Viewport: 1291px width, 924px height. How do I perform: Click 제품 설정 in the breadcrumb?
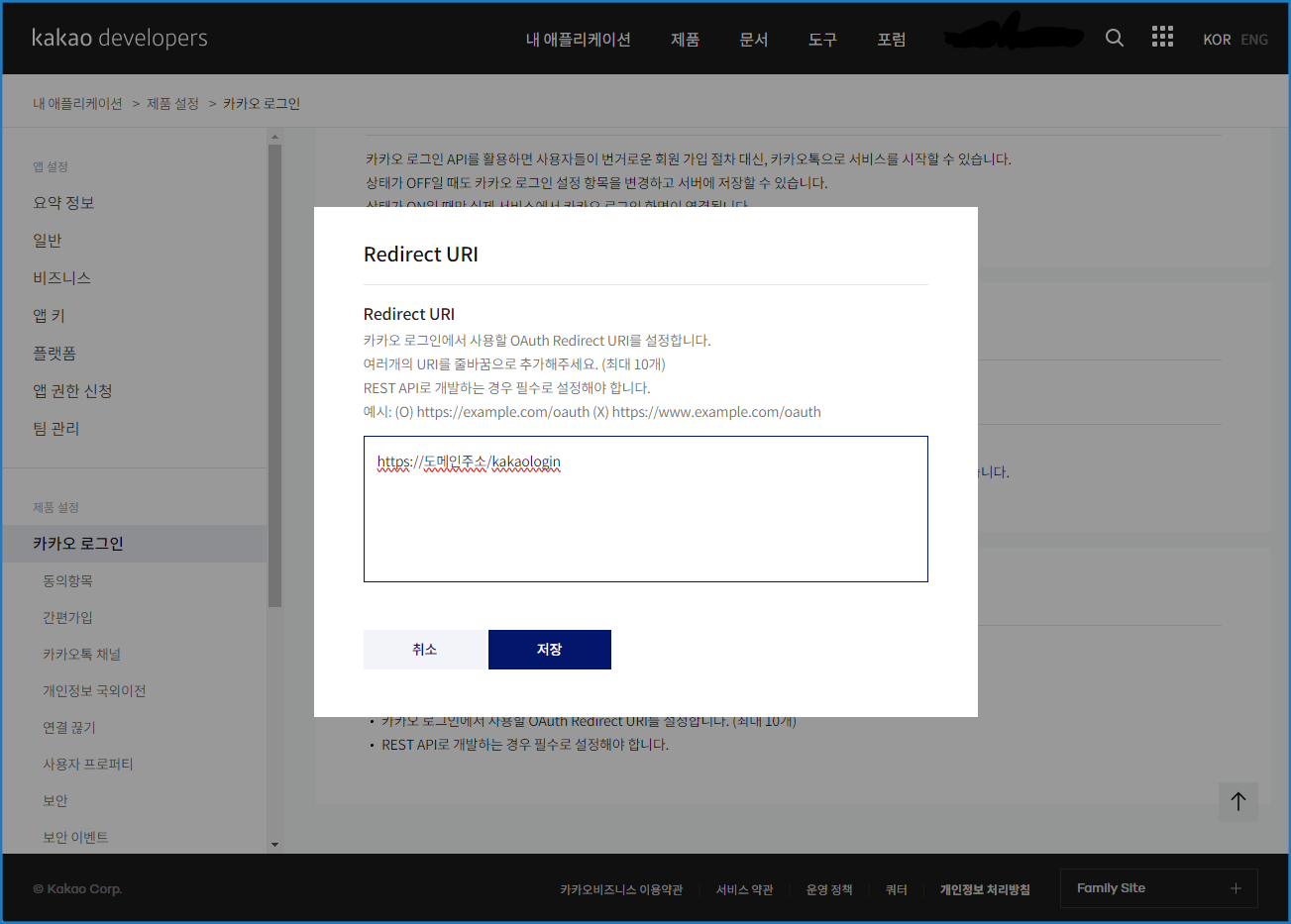[x=172, y=104]
